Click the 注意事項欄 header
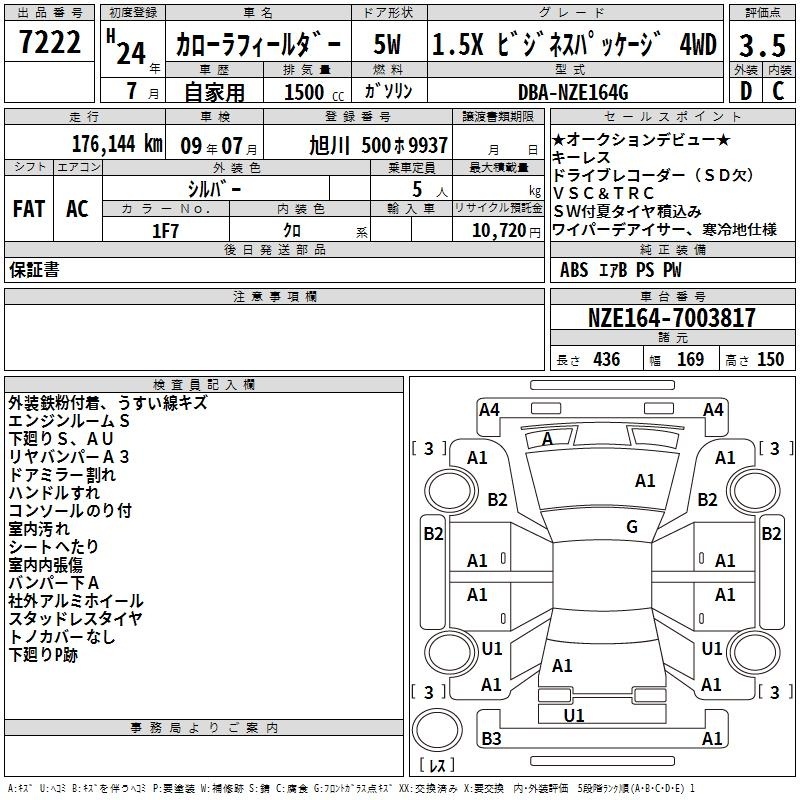Image resolution: width=800 pixels, height=800 pixels. (274, 296)
